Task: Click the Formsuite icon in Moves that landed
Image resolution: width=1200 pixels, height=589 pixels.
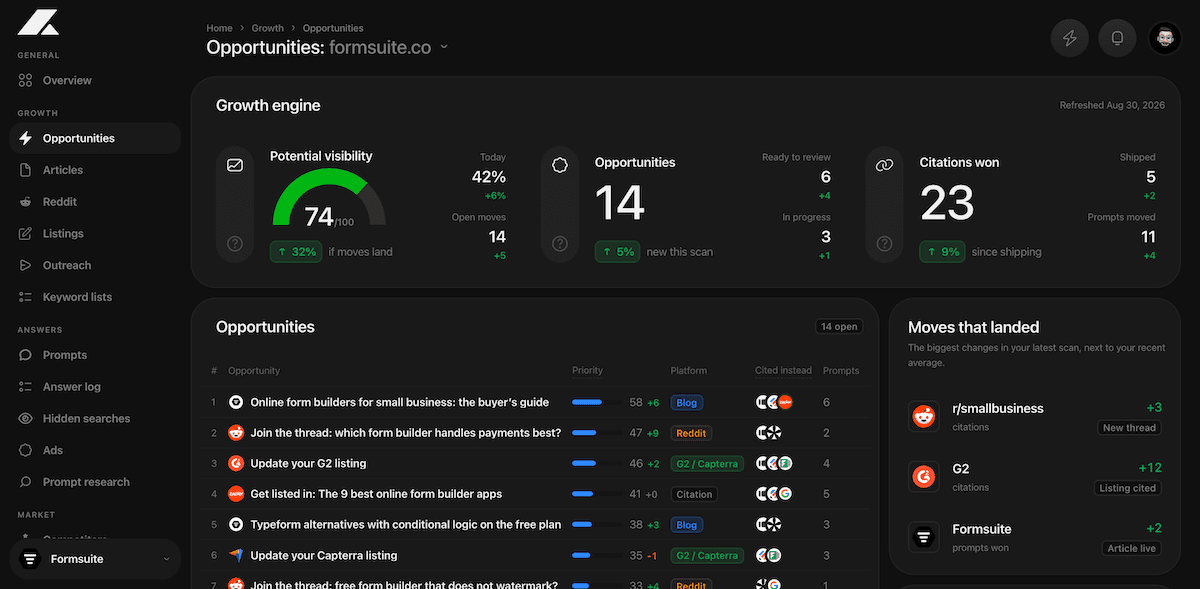Action: [924, 537]
